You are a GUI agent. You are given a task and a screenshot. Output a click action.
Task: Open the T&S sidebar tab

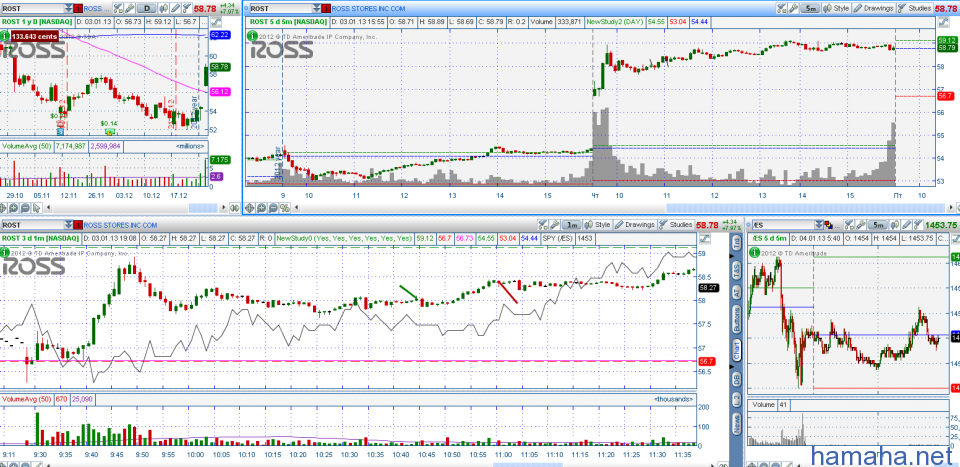(737, 269)
